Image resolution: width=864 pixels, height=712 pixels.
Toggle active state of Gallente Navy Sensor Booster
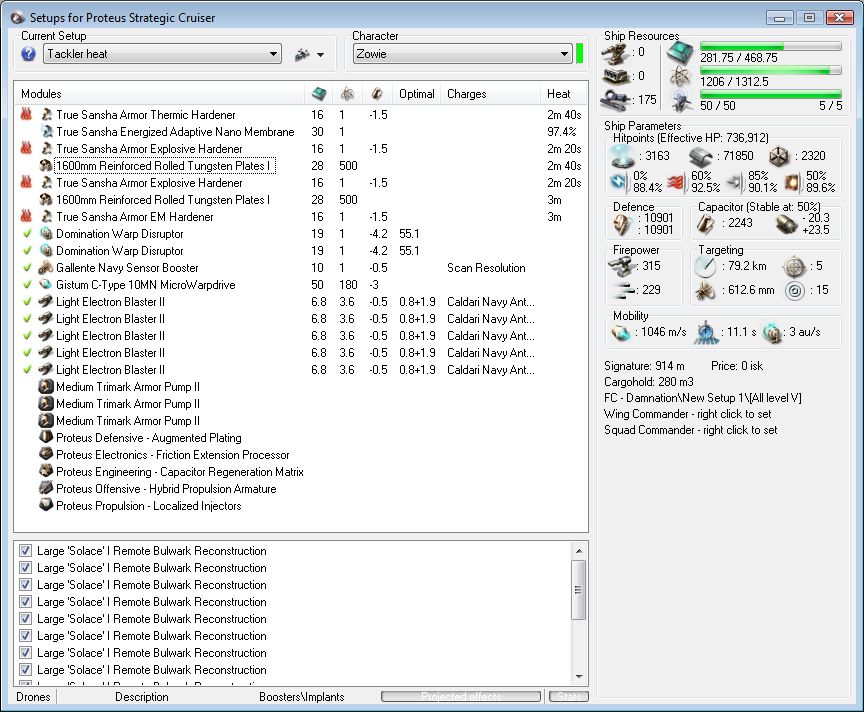[27, 268]
